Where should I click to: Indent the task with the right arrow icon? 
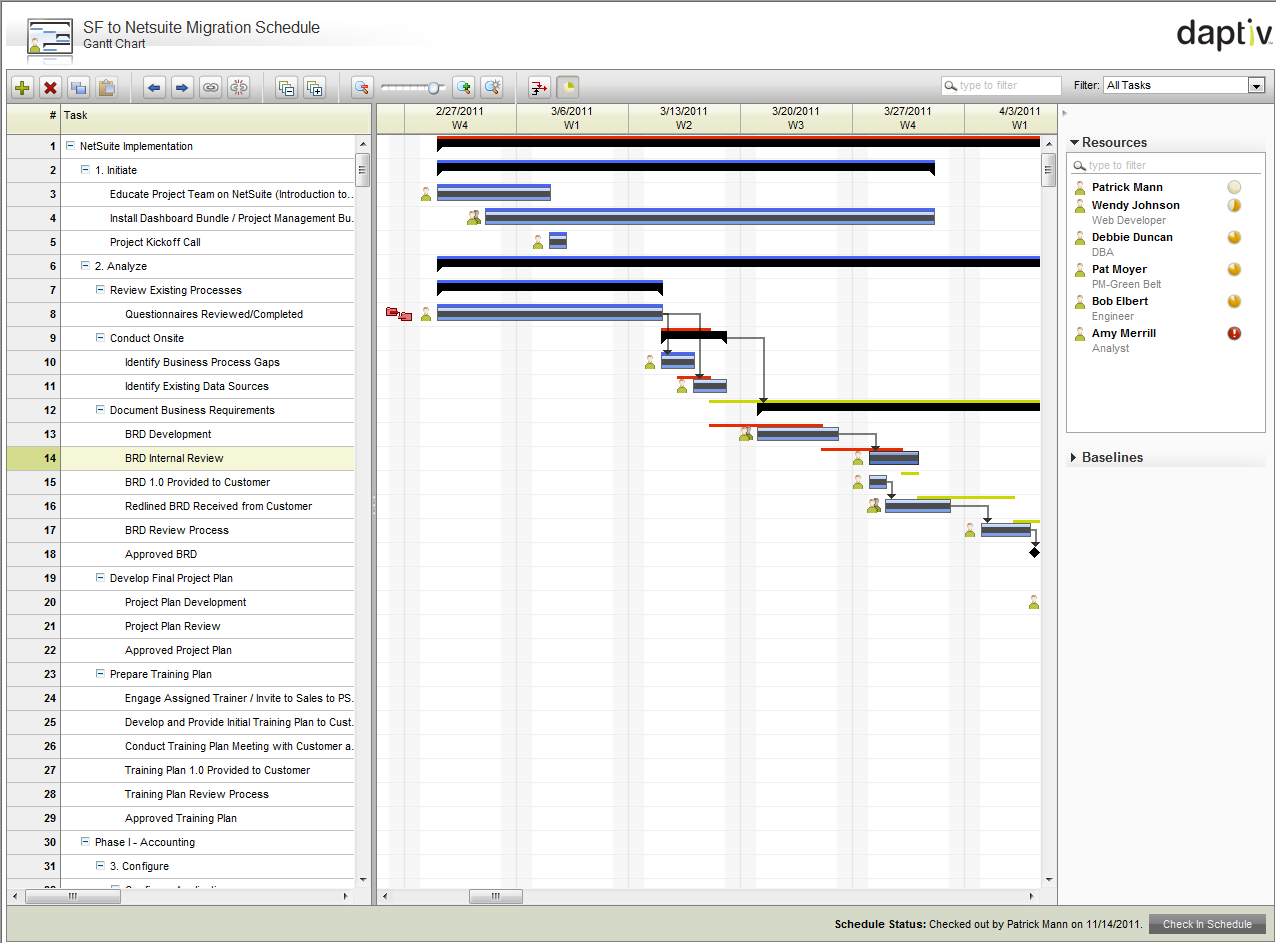pos(182,88)
